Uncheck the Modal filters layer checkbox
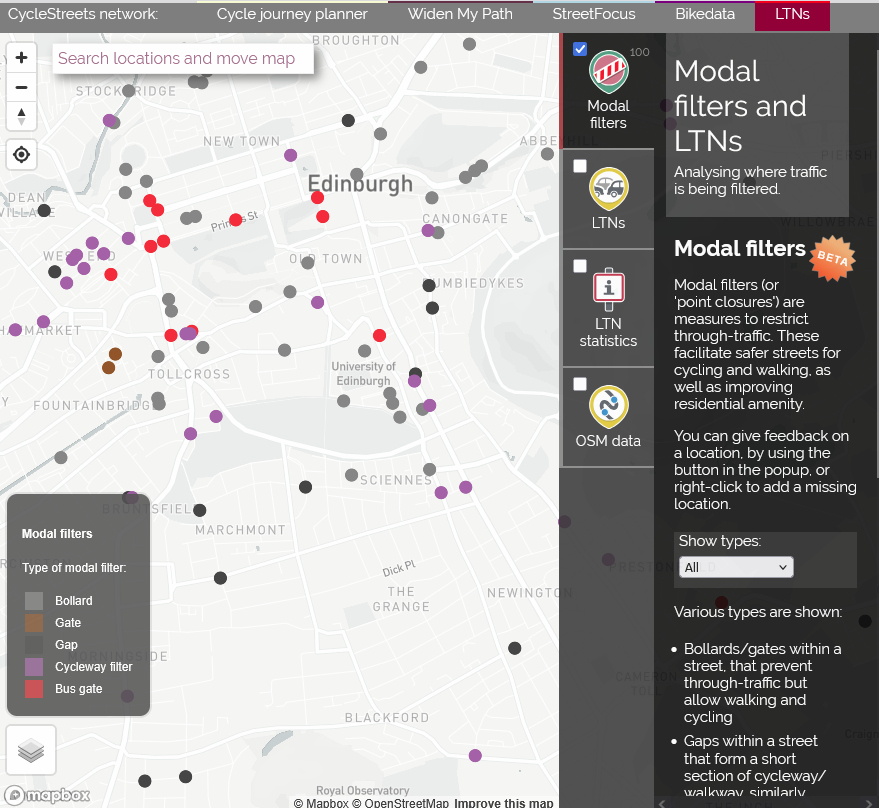Screen dimensions: 879x808 tap(580, 49)
